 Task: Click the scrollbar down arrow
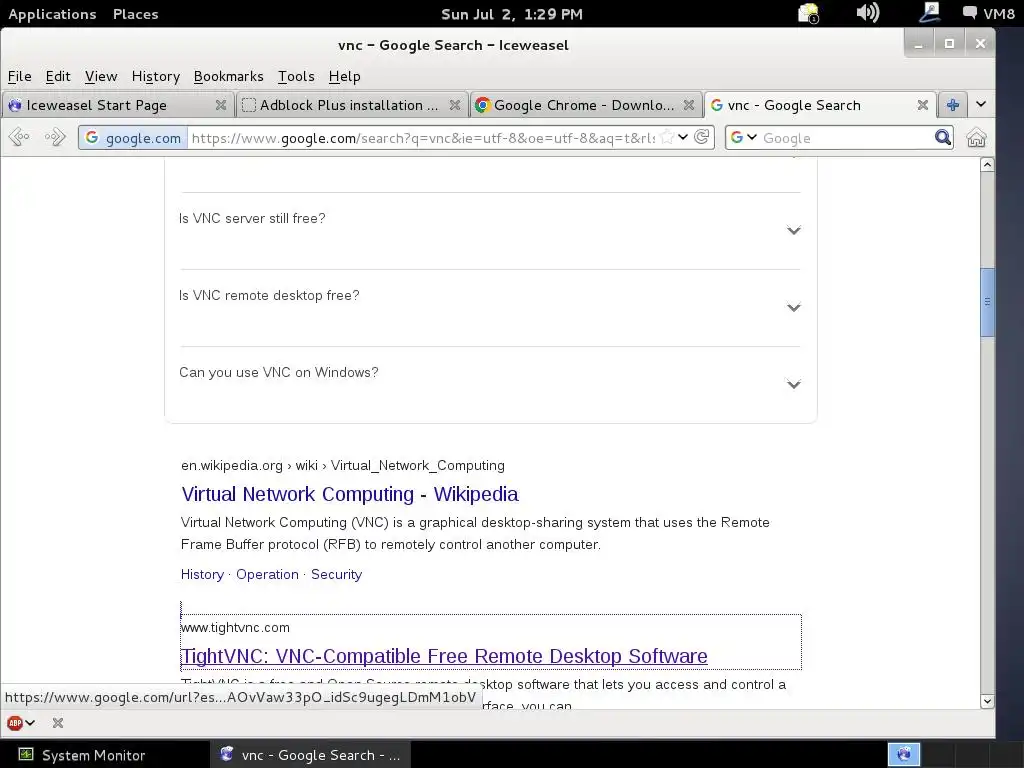pos(987,701)
